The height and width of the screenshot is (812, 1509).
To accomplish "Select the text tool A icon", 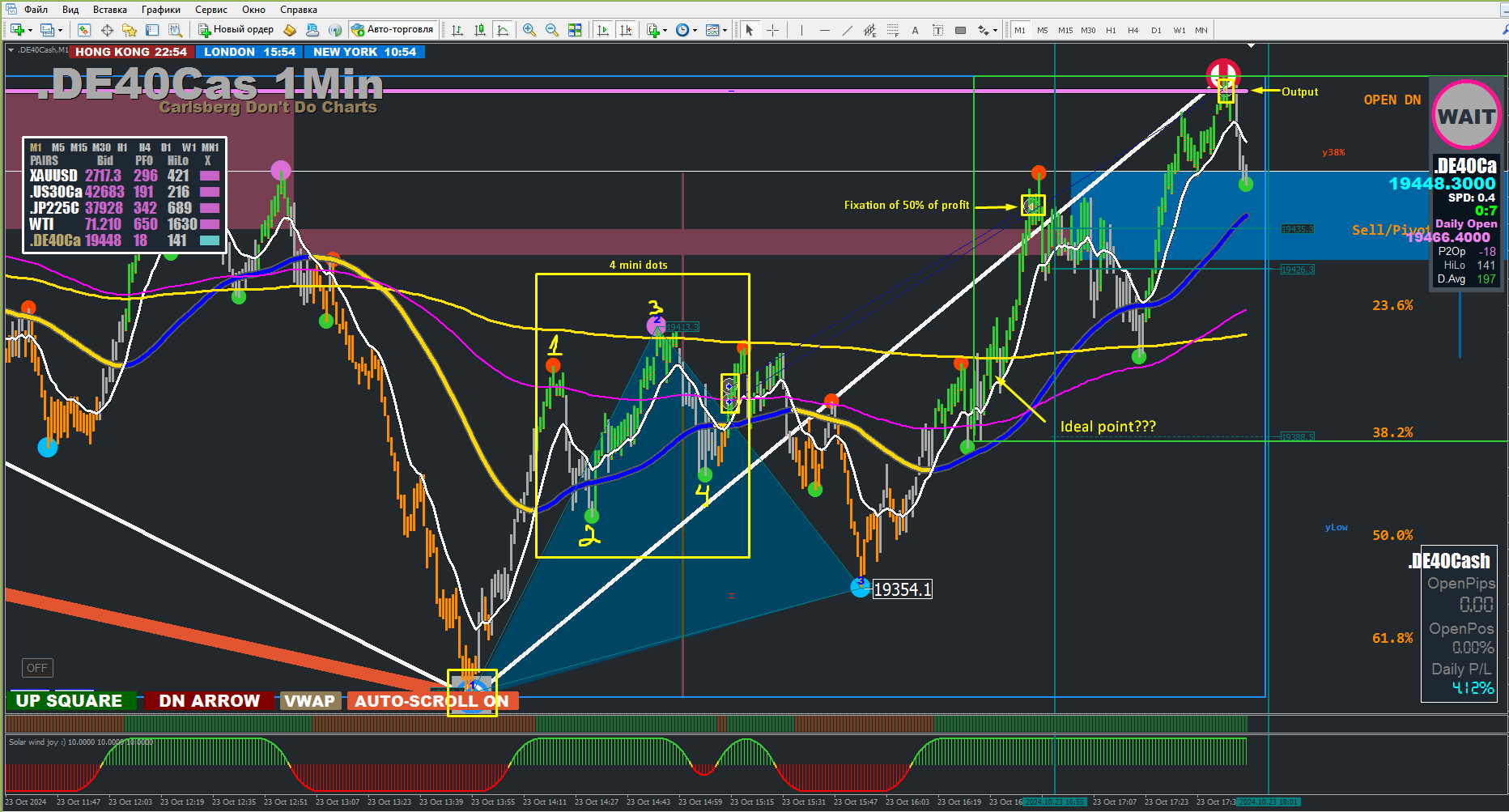I will [x=915, y=30].
